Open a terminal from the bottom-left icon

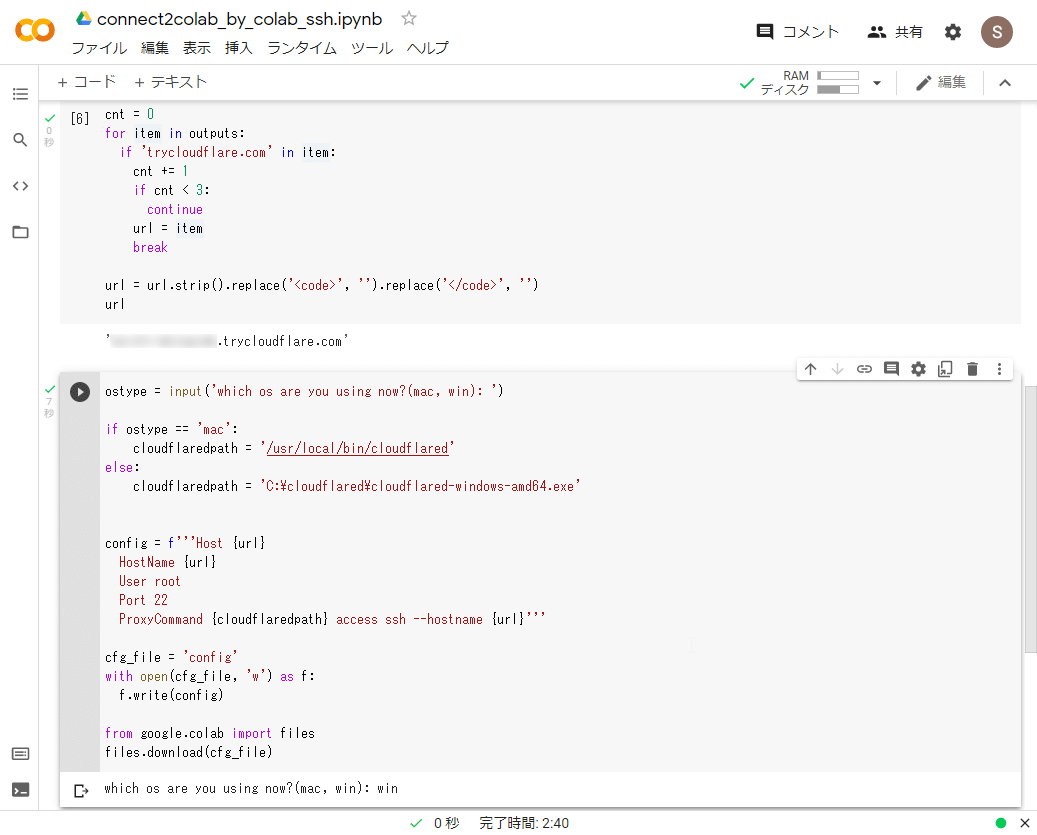(20, 789)
